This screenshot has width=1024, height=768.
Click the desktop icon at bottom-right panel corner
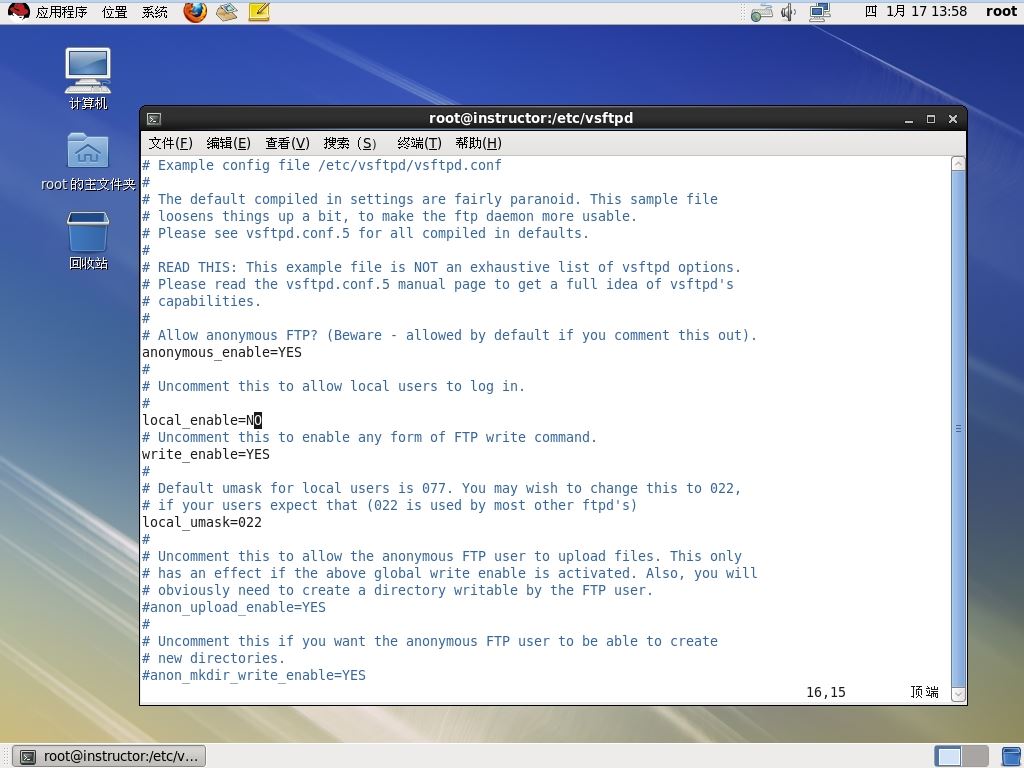pos(1012,756)
